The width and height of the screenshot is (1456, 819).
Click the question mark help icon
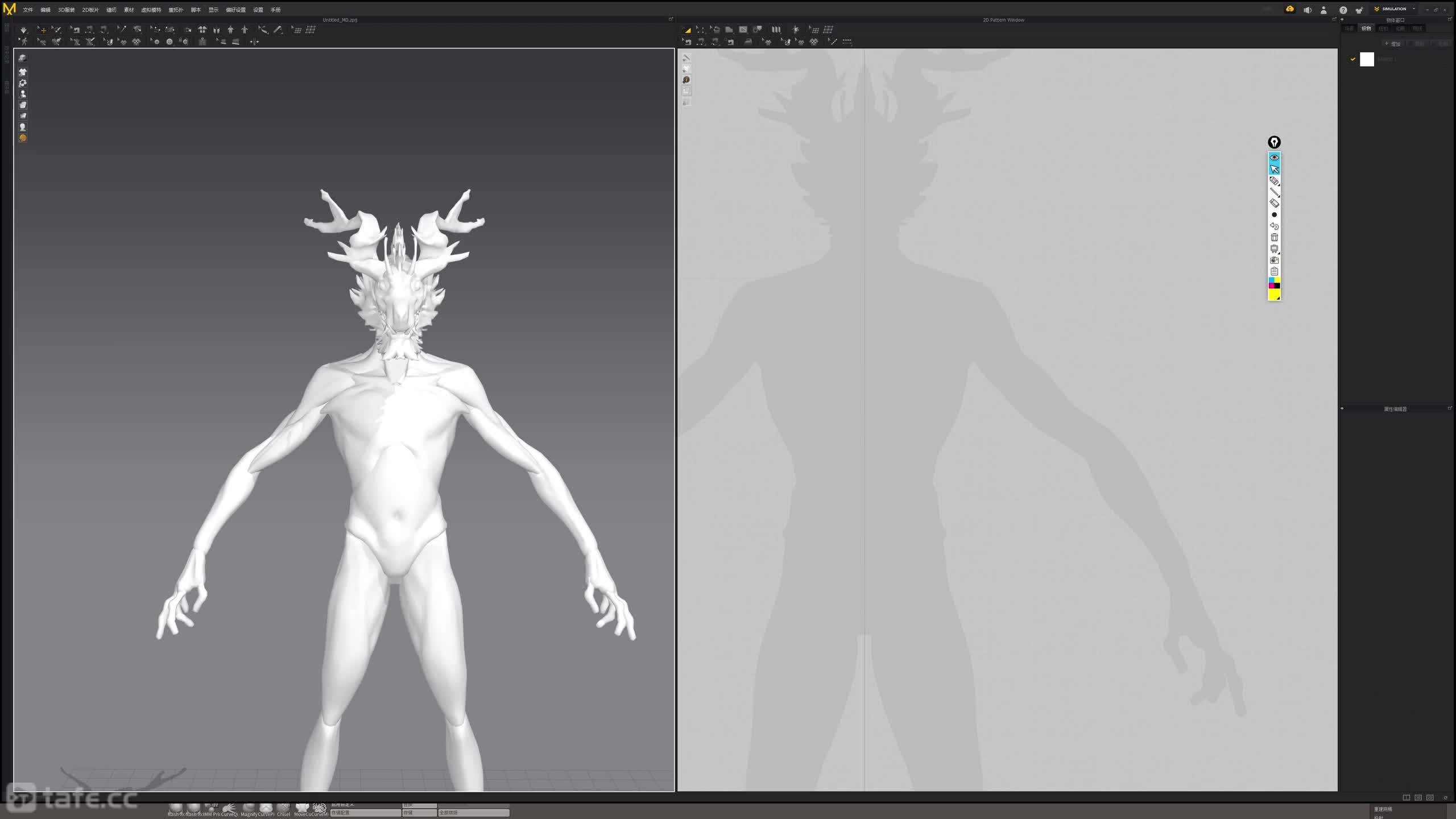(1343, 10)
